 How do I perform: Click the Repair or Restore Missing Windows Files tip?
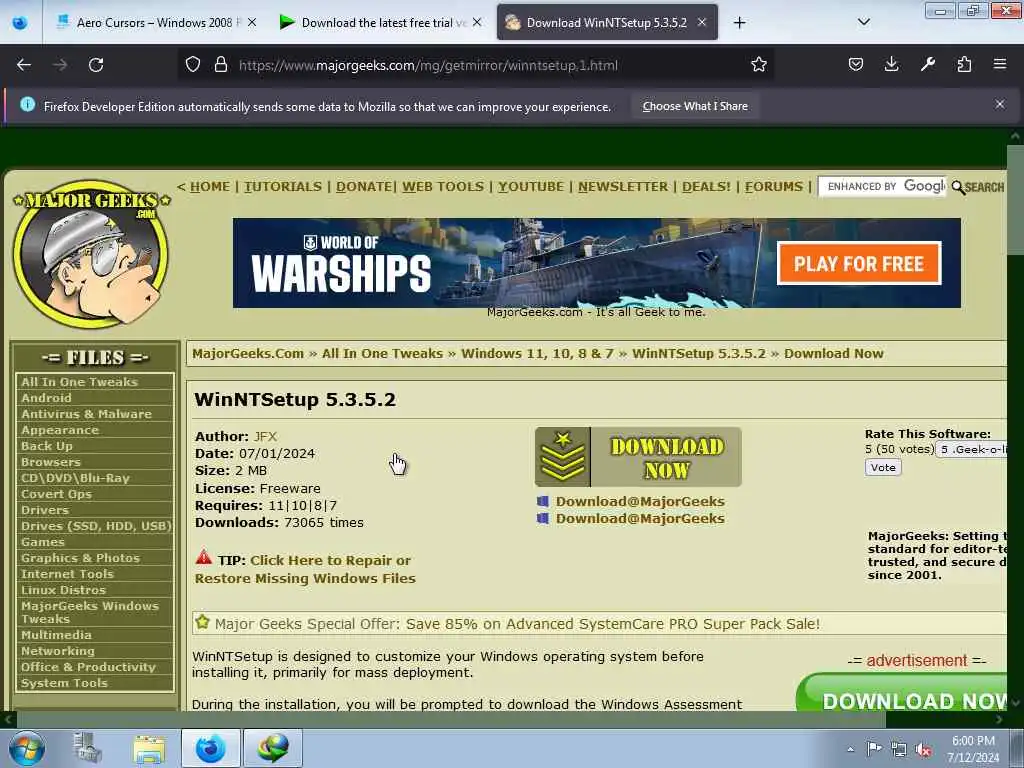click(x=305, y=569)
